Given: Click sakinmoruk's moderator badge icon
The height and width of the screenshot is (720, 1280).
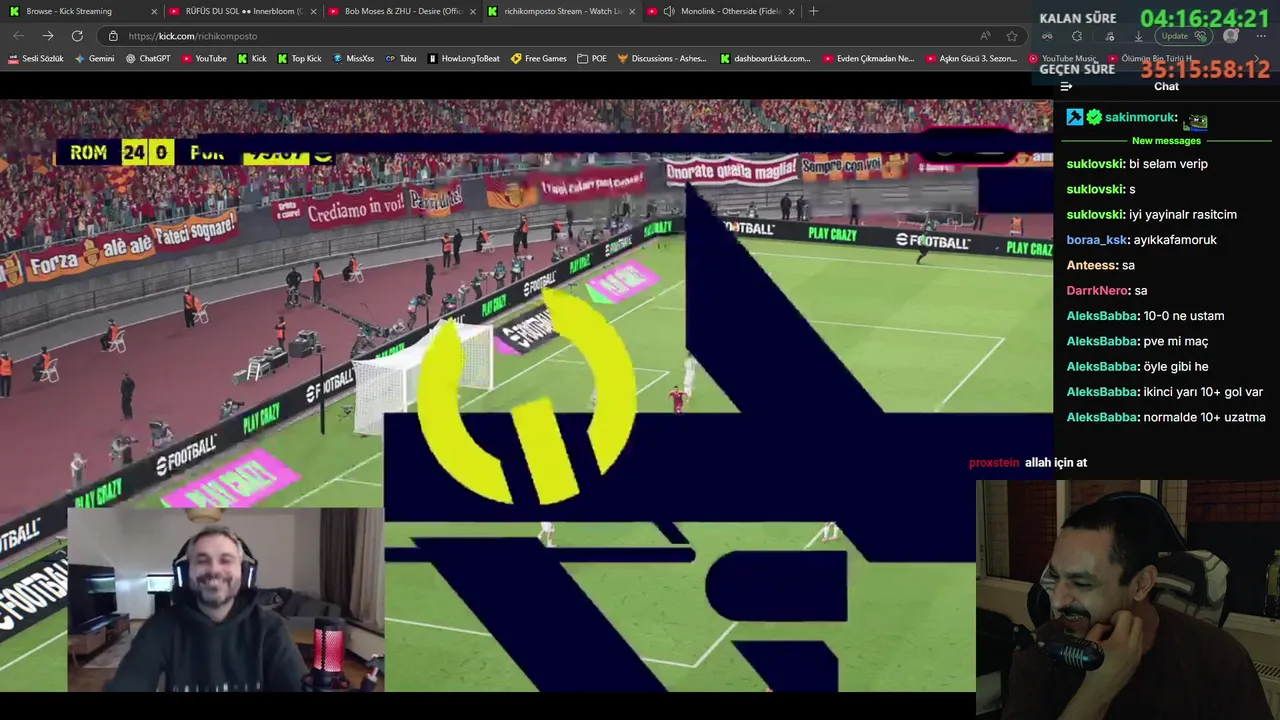Looking at the screenshot, I should point(1075,117).
